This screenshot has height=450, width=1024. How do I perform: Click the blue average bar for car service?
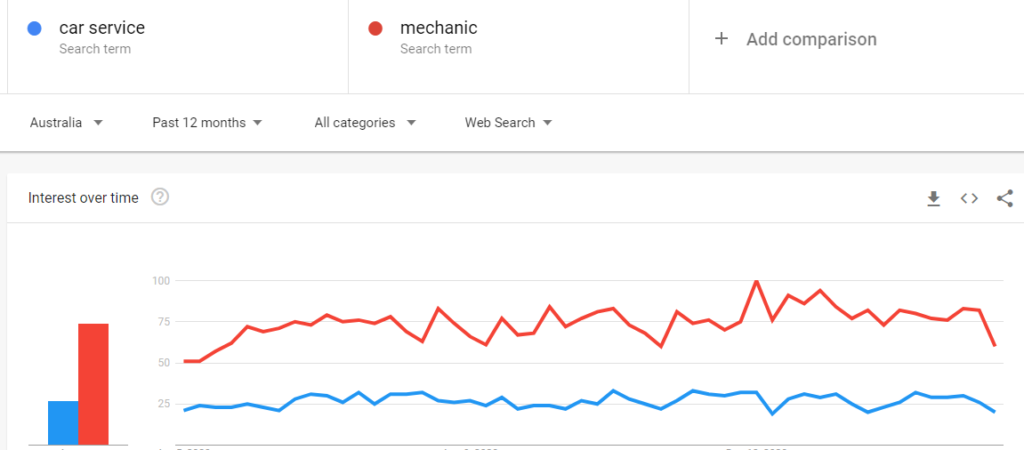[63, 422]
